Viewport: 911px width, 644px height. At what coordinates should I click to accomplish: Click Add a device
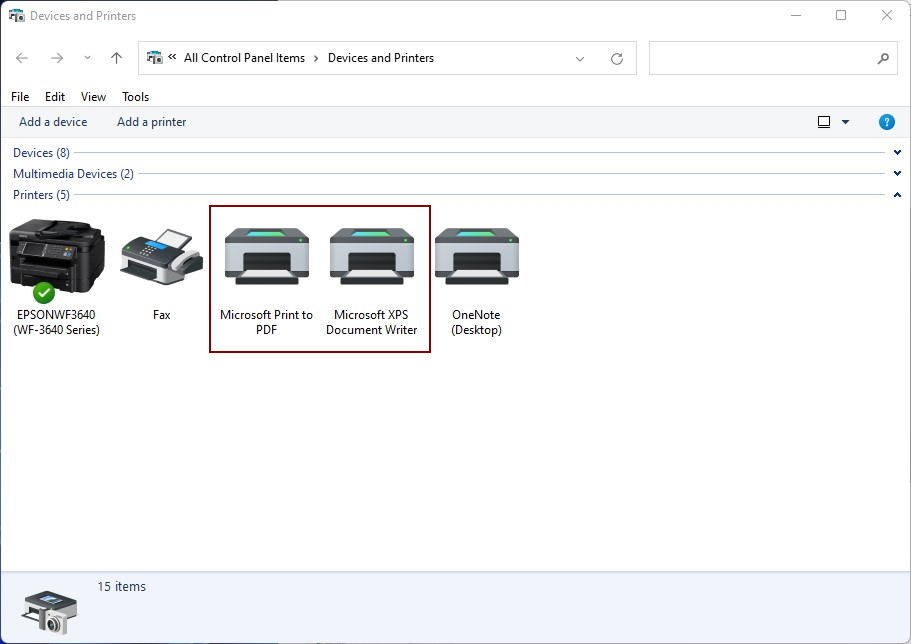point(53,122)
